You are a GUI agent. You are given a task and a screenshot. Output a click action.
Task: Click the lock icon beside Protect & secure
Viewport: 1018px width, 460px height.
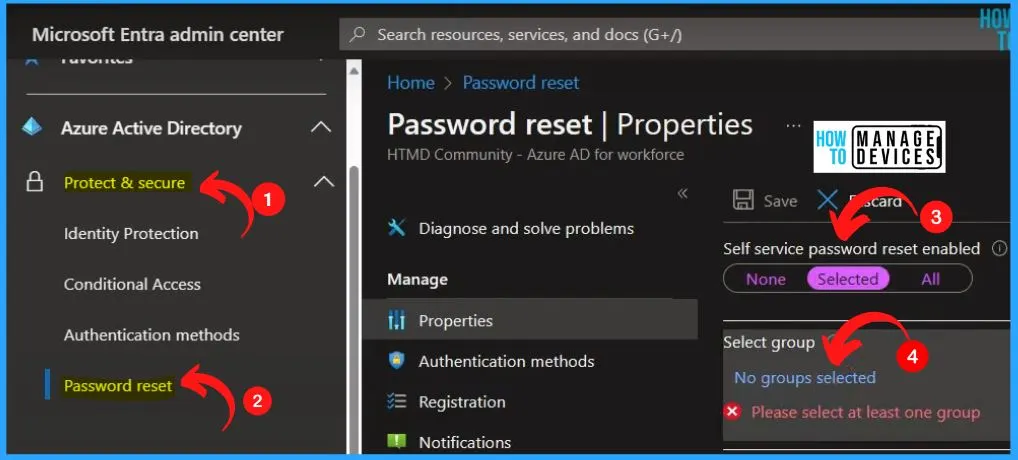point(34,182)
